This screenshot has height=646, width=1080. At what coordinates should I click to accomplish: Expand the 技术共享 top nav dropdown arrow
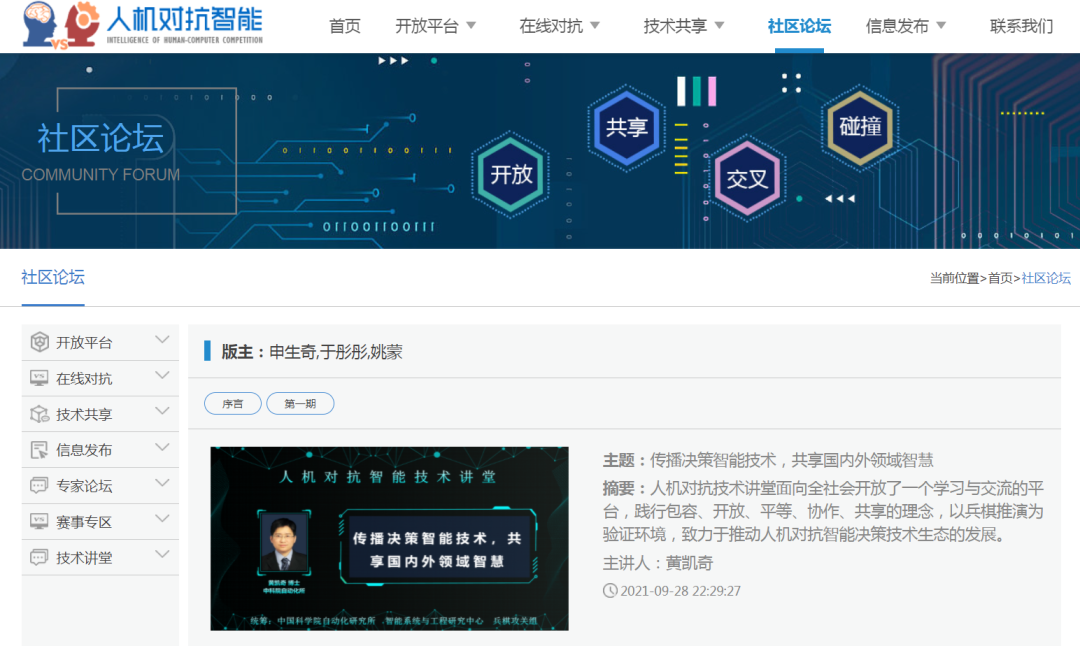(x=720, y=26)
